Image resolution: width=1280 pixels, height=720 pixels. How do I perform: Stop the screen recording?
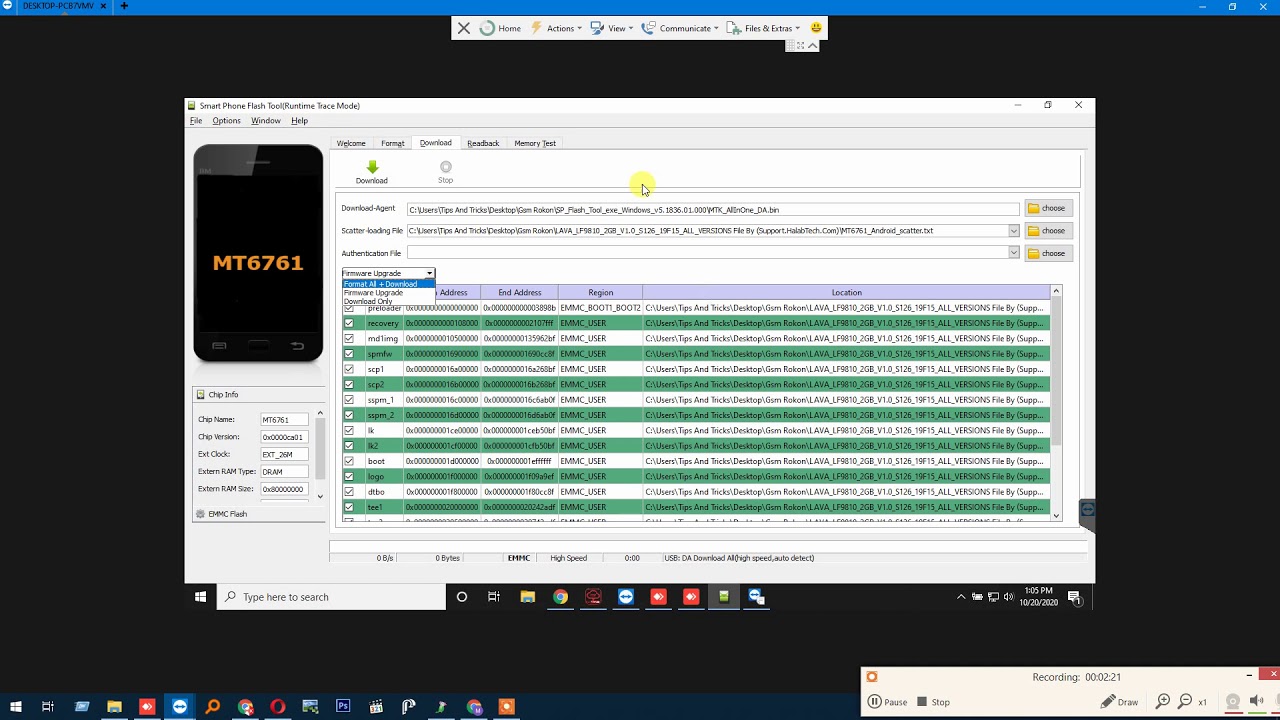click(934, 702)
